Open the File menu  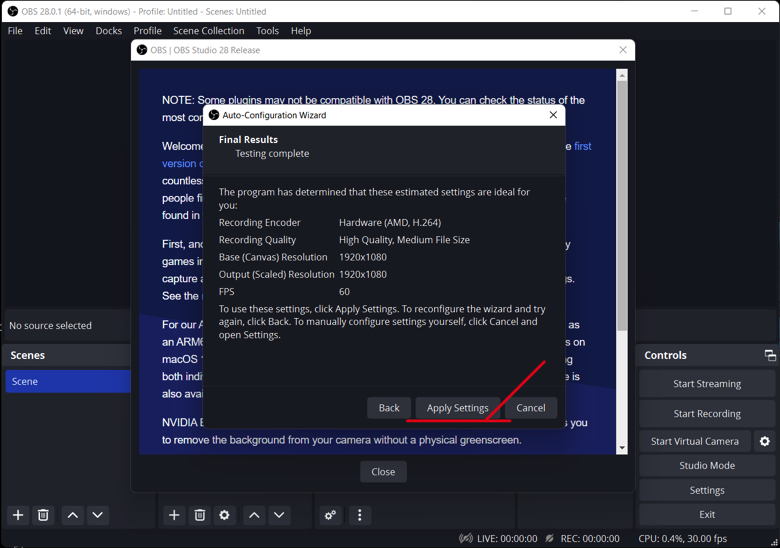[15, 30]
